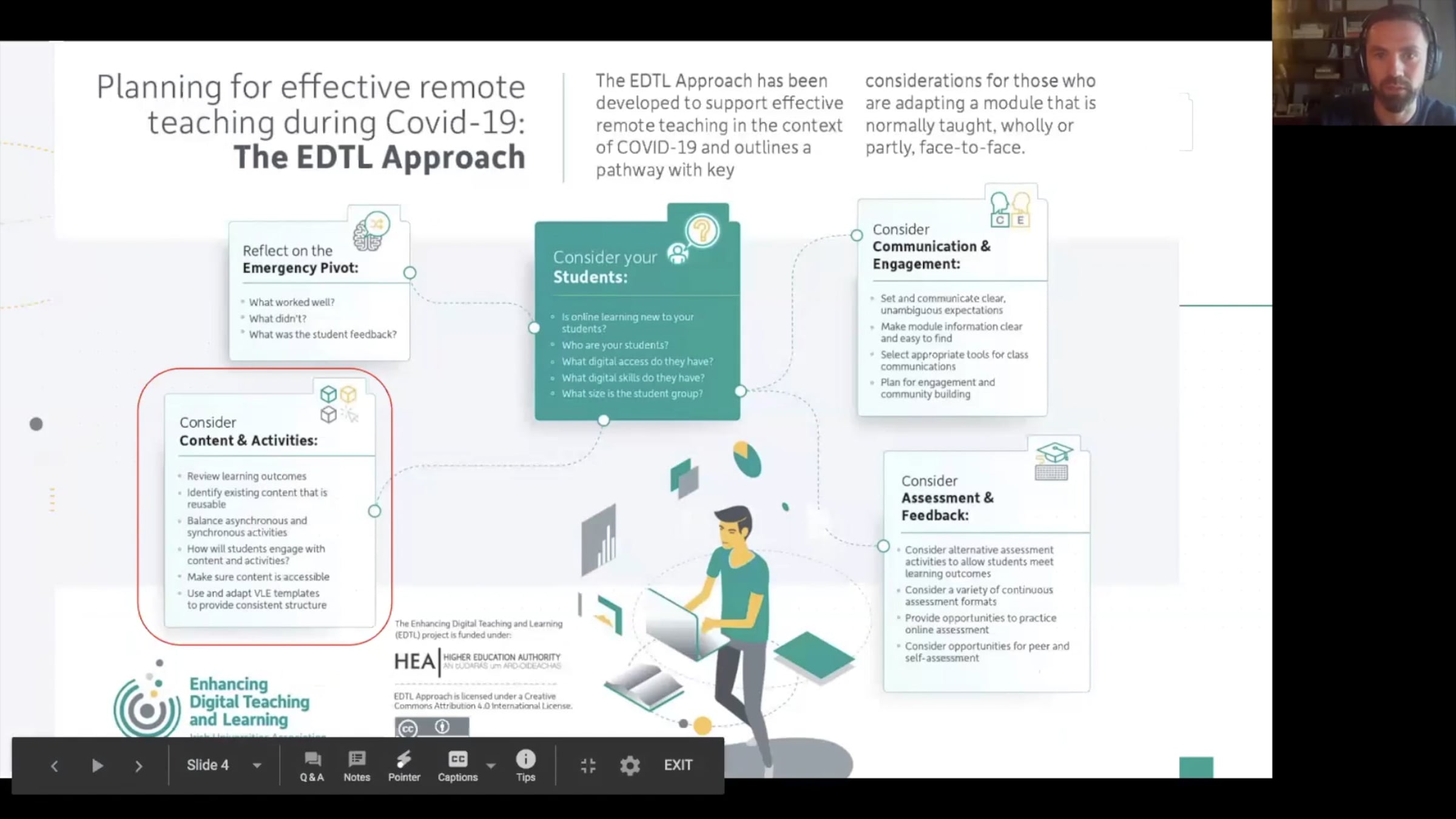
Task: Start slideshow autoplay with the play icon
Action: coord(97,766)
